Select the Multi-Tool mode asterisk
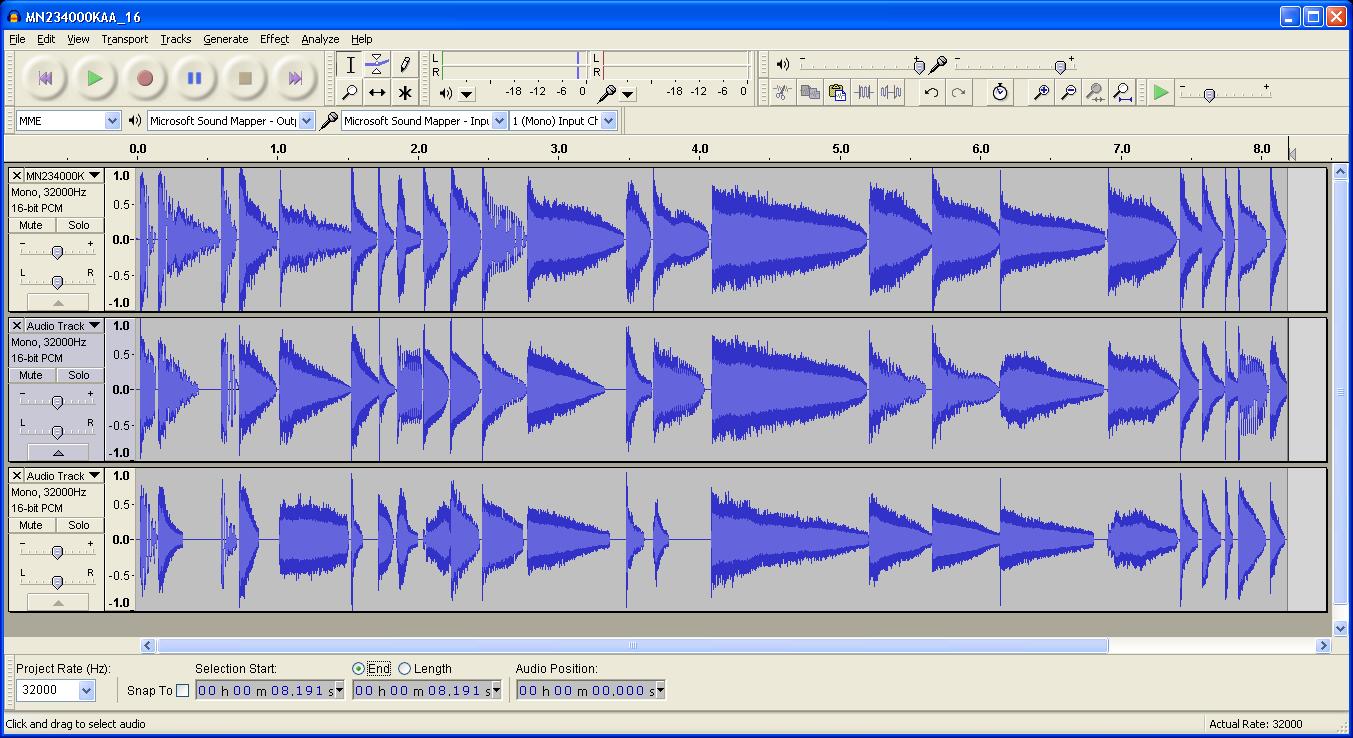This screenshot has height=738, width=1353. 404,93
